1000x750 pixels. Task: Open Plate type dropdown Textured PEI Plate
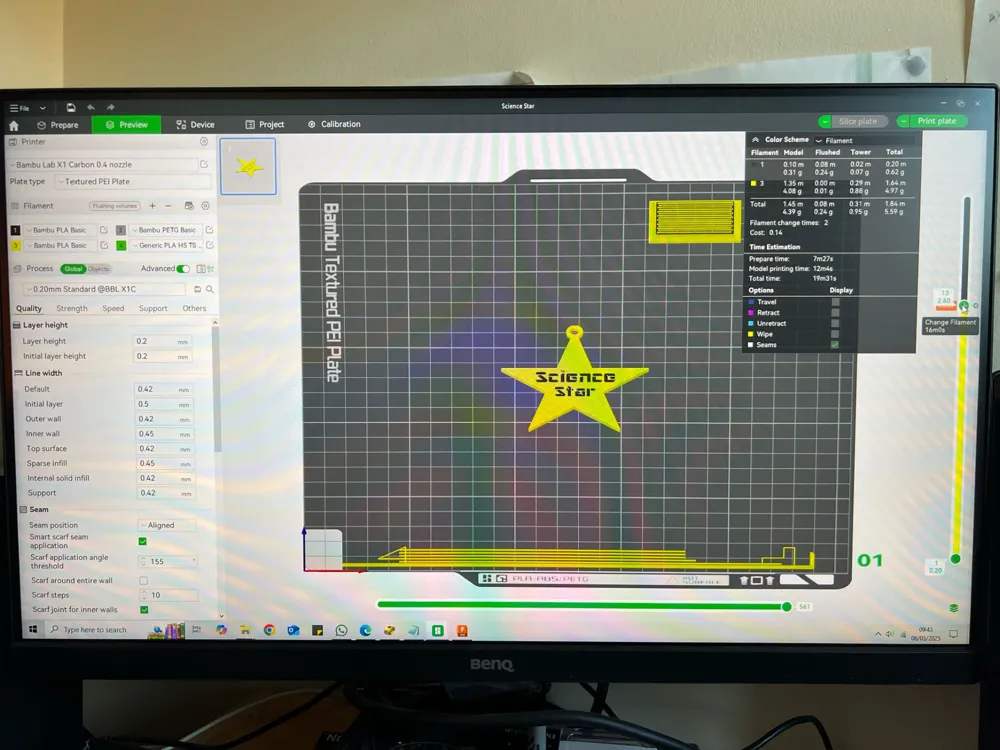coord(133,182)
